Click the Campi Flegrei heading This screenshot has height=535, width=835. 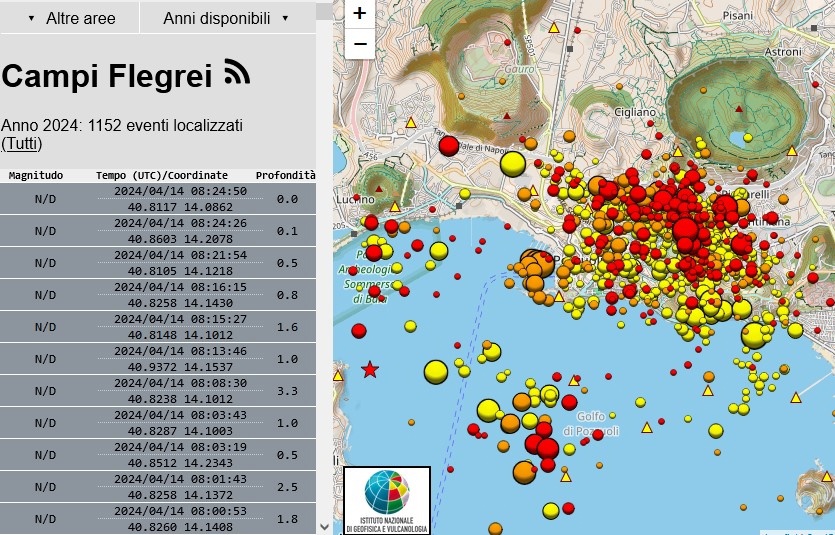coord(107,76)
